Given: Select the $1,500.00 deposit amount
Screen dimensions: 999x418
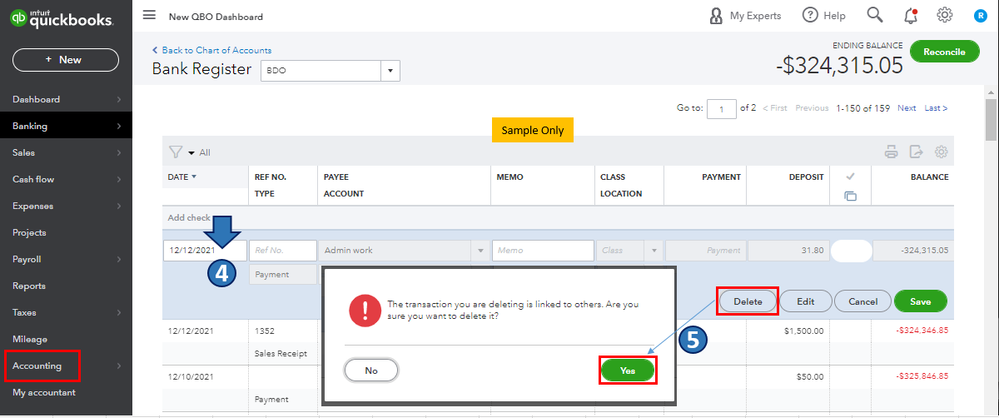Looking at the screenshot, I should [x=805, y=331].
